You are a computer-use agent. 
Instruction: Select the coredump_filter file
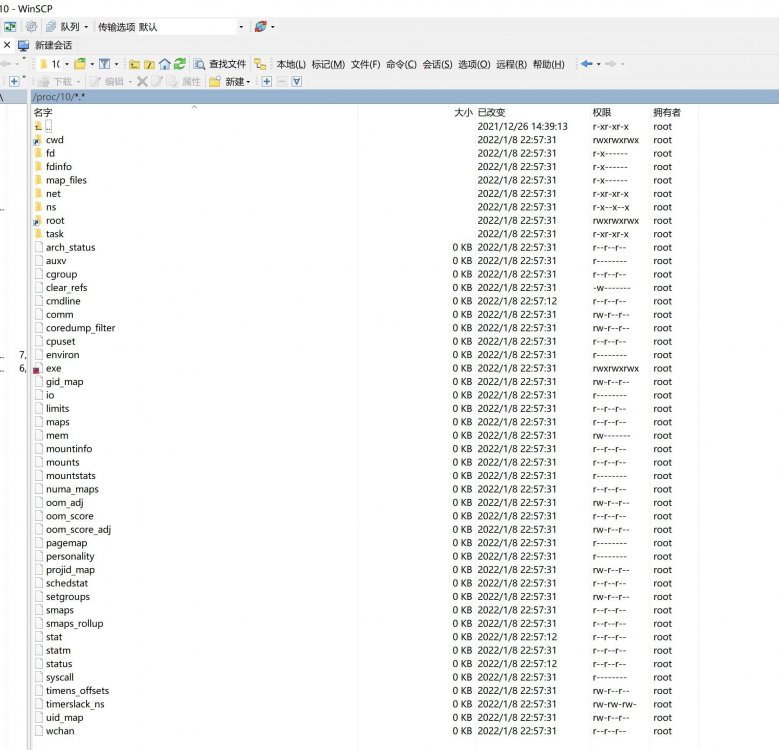pos(80,328)
